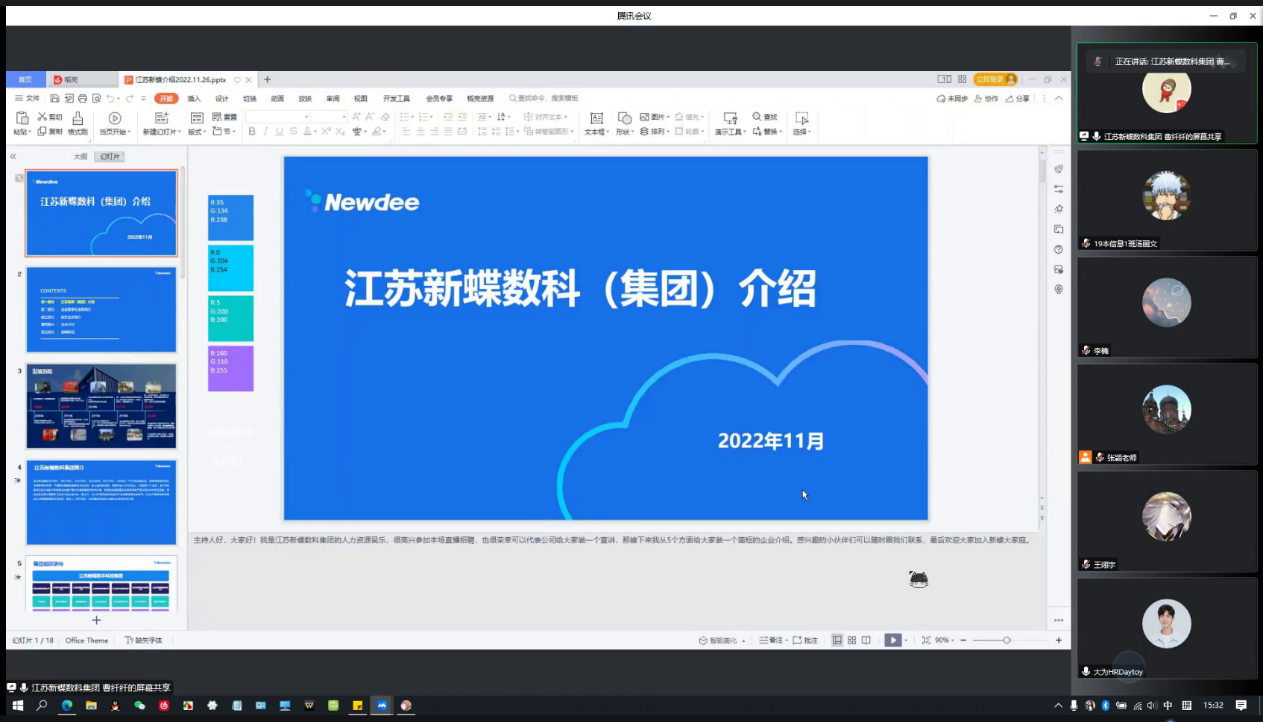The image size is (1263, 722).
Task: Click the print icon in quick access toolbar
Action: click(82, 99)
